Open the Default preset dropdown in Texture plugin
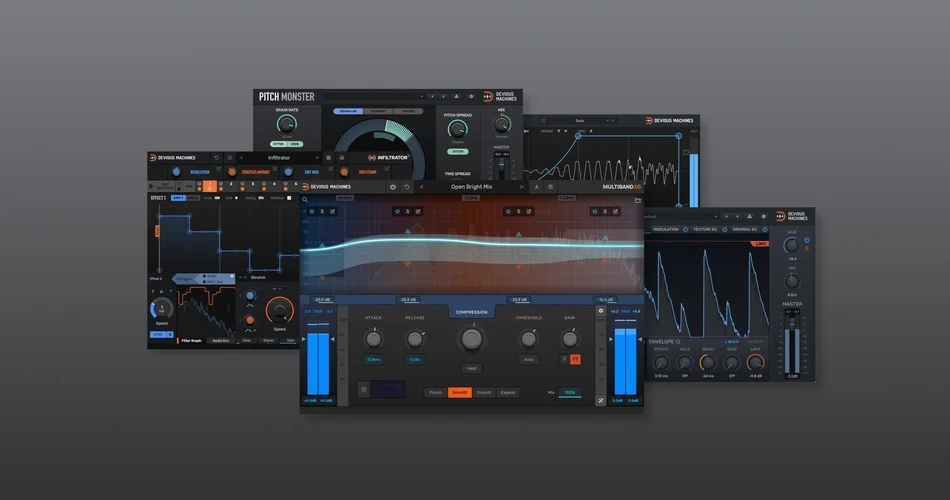Viewport: 950px width, 500px height. (x=681, y=216)
